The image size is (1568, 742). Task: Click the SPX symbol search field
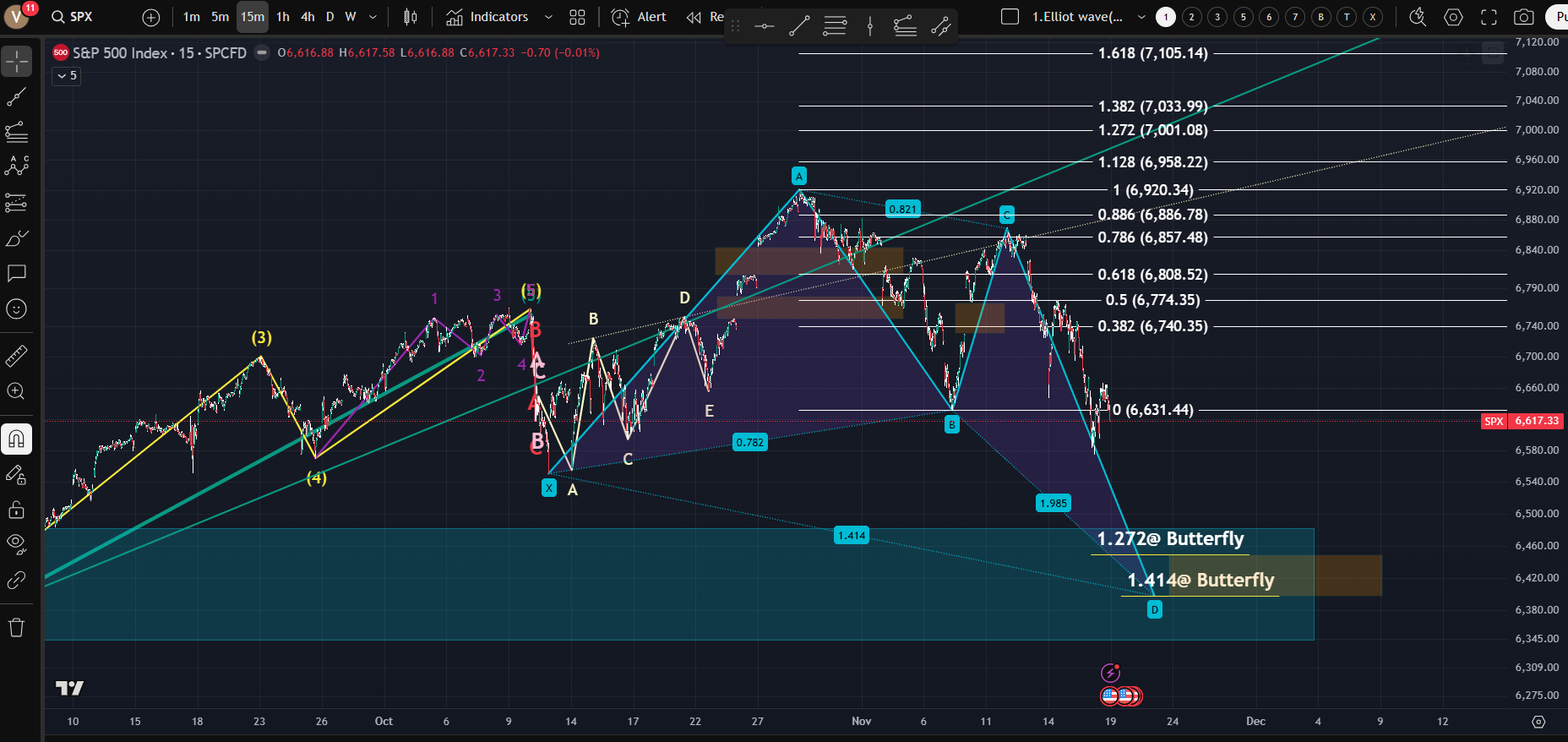pos(81,17)
